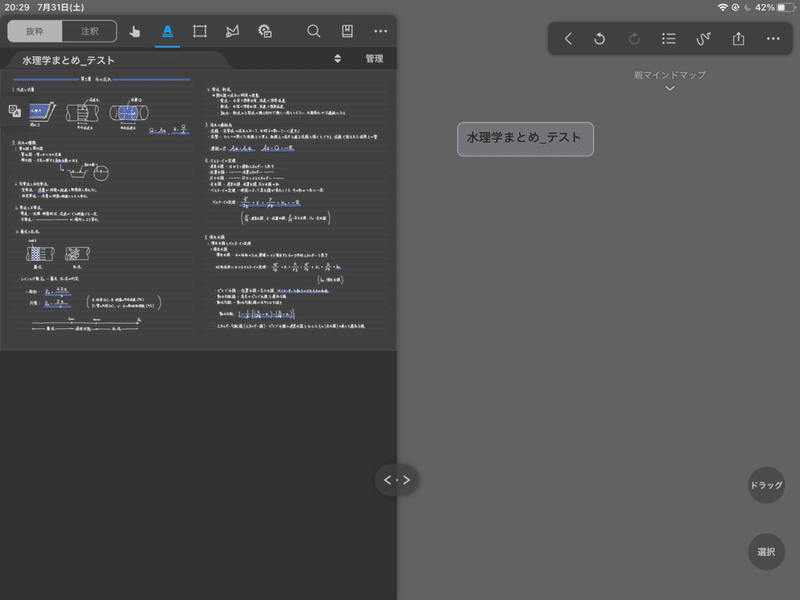800x600 pixels.
Task: Select the highlighter text tool
Action: 166,31
